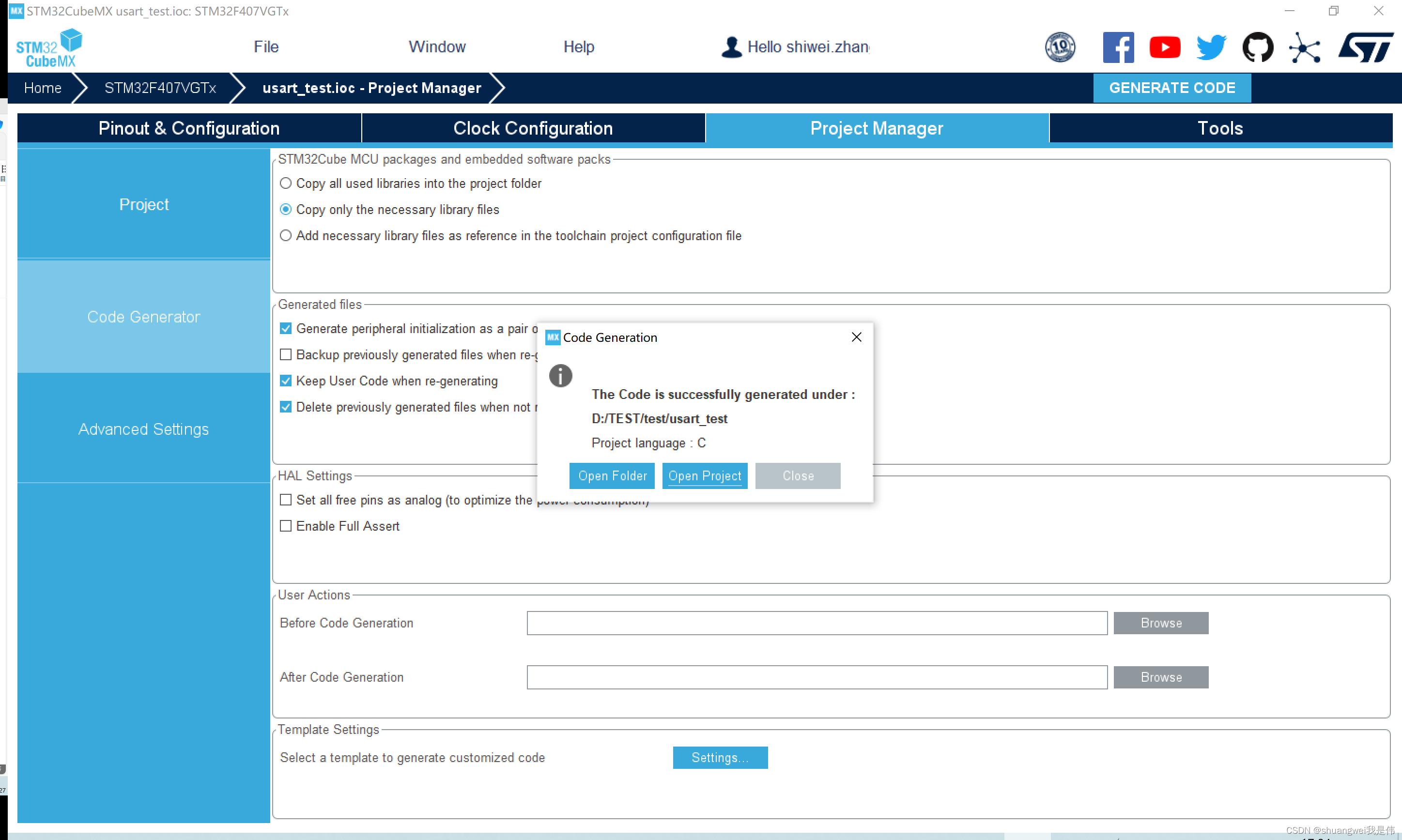Open the YouTube social media icon
This screenshot has width=1402, height=840.
(1163, 47)
